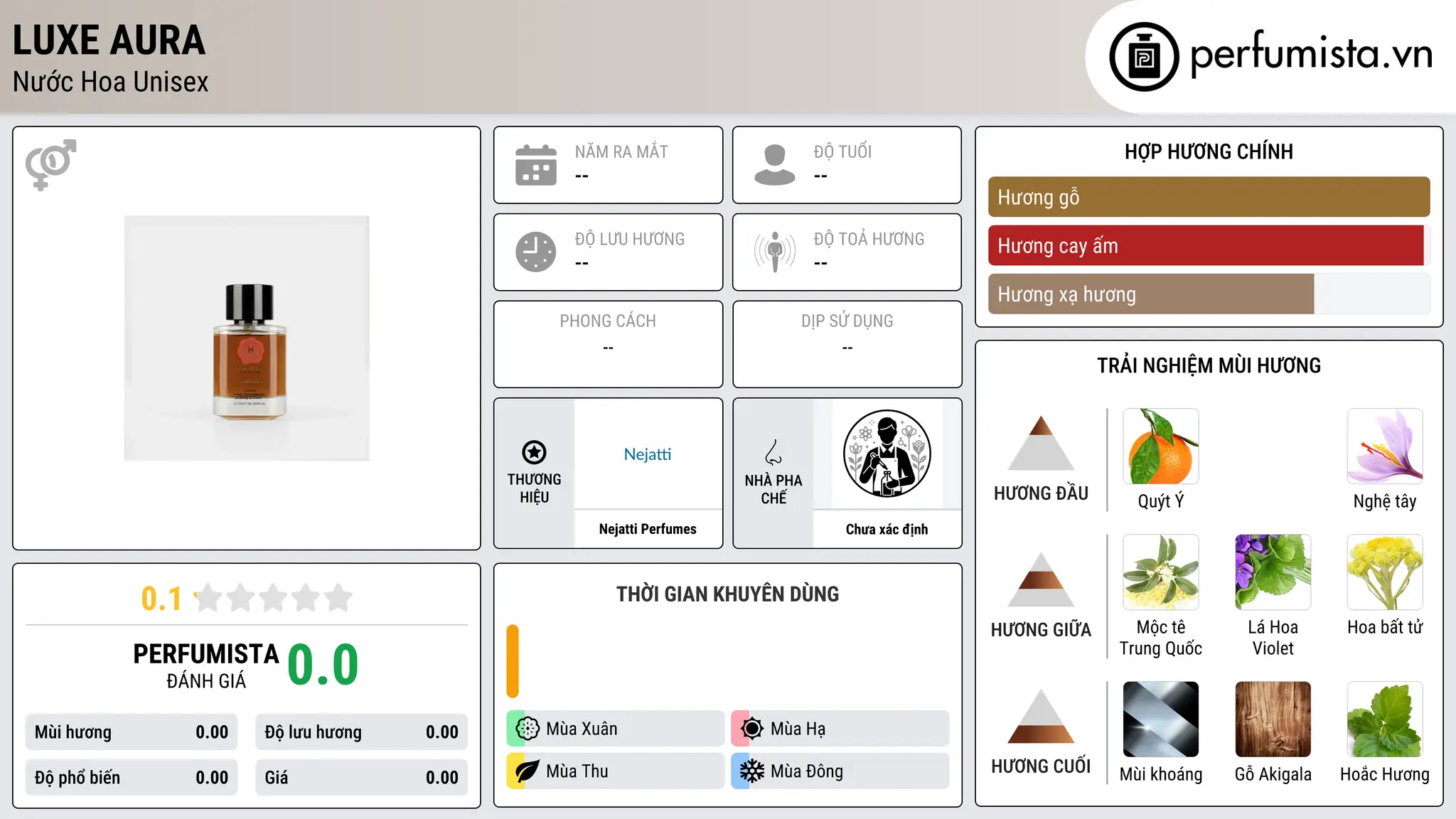1456x819 pixels.
Task: Click the Nejatti Perfumes brand name
Action: [x=648, y=529]
